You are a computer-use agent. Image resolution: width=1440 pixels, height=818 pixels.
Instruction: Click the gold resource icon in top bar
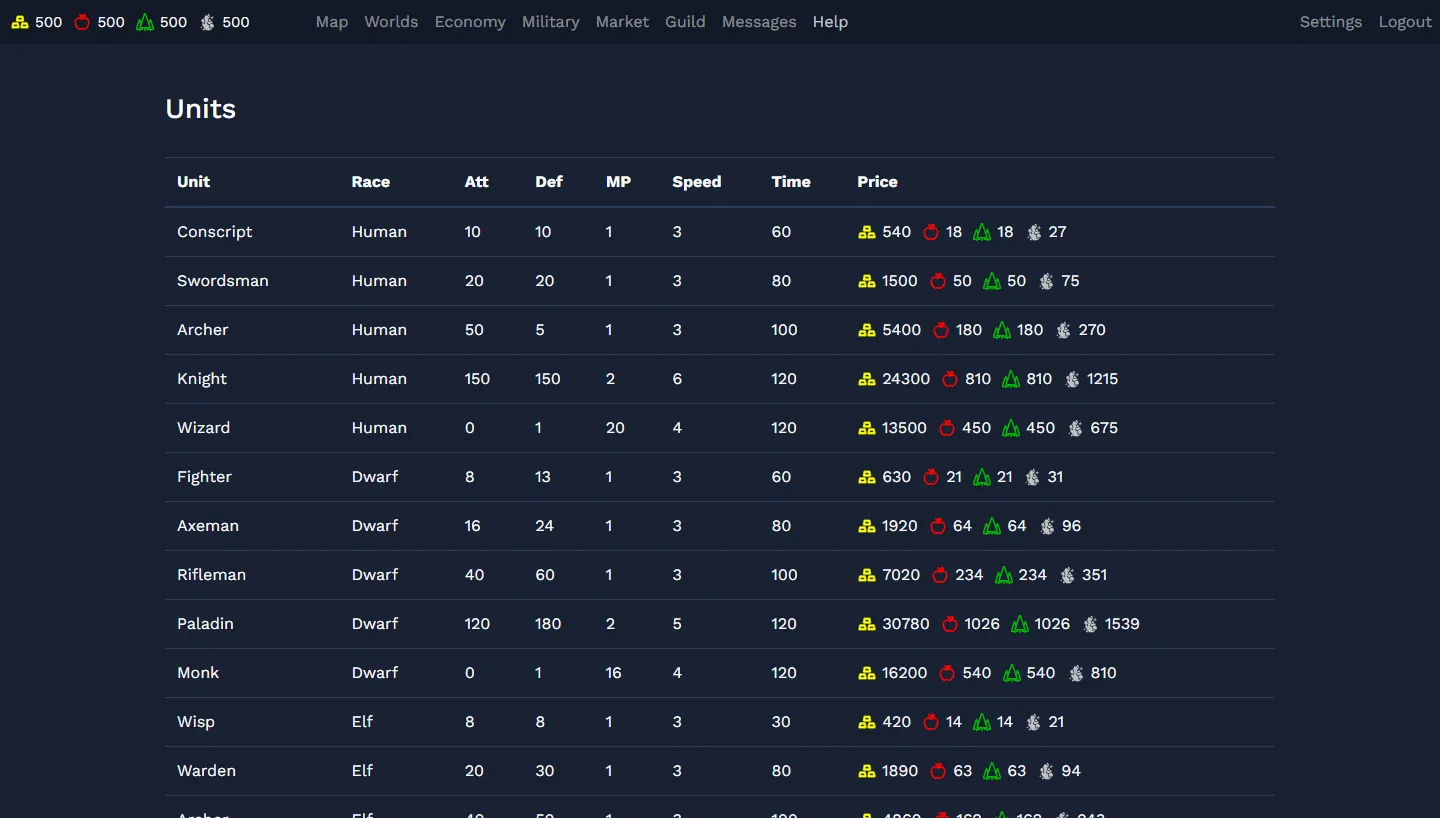(20, 22)
